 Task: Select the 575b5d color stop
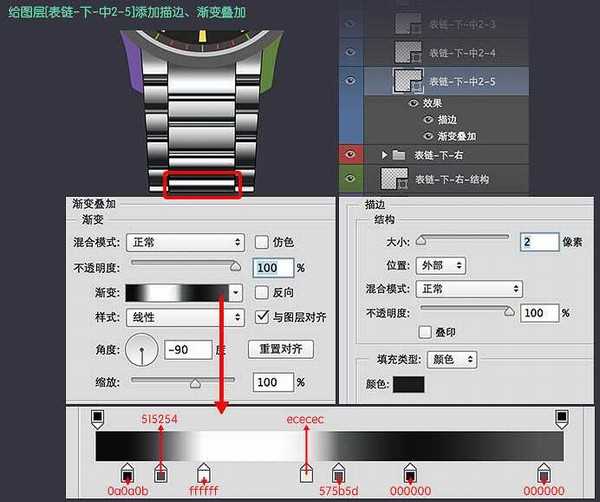[338, 473]
